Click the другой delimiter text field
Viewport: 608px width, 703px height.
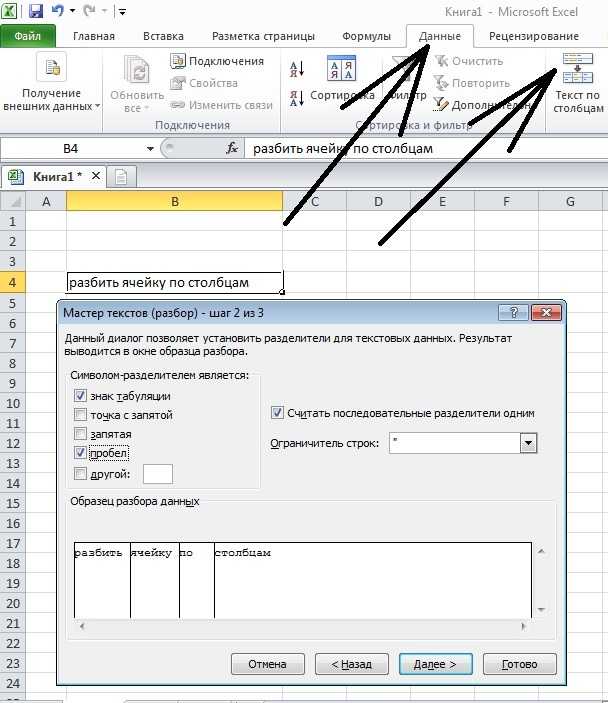point(158,474)
